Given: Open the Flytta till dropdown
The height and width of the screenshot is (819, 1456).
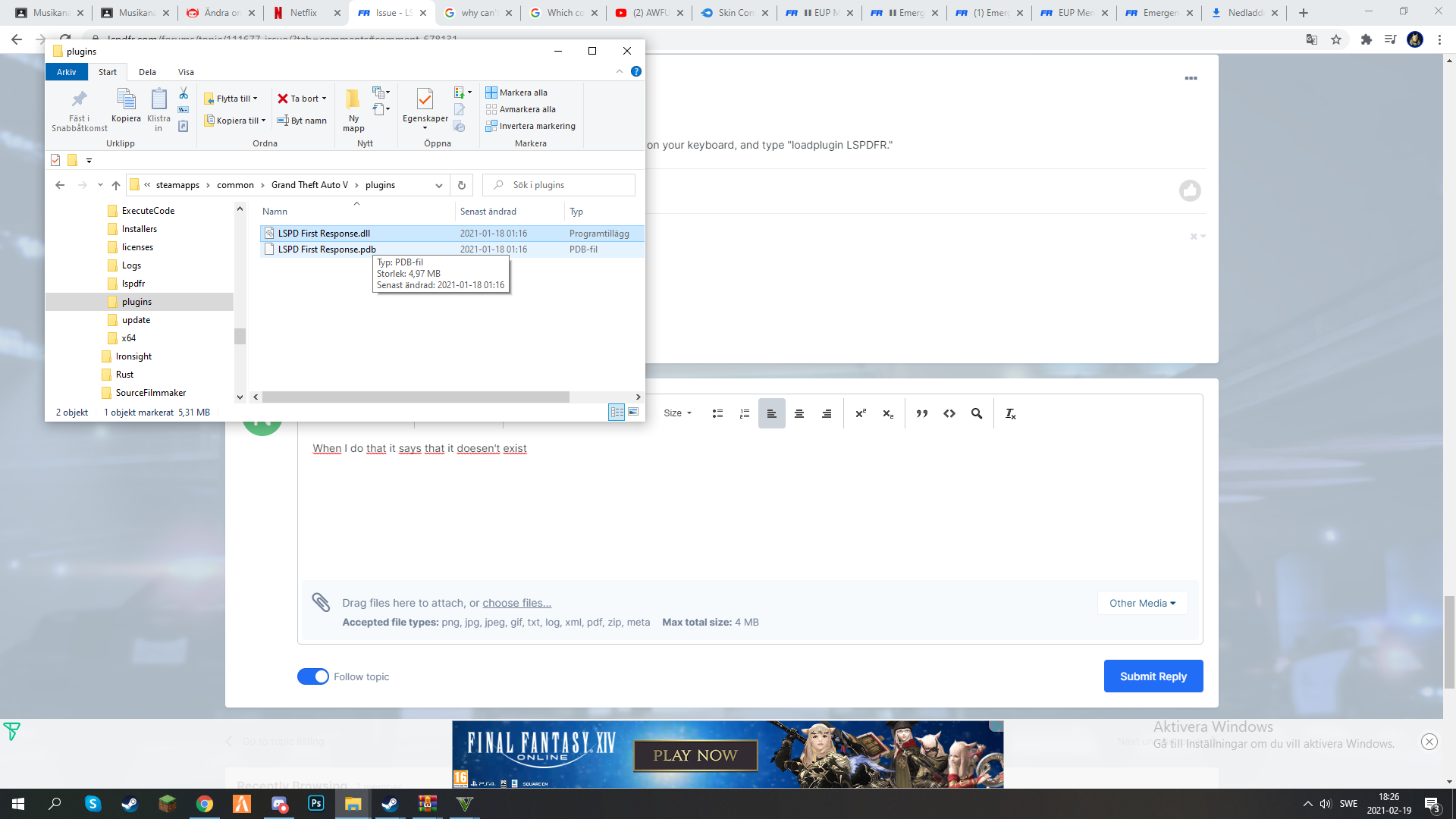Looking at the screenshot, I should point(234,99).
